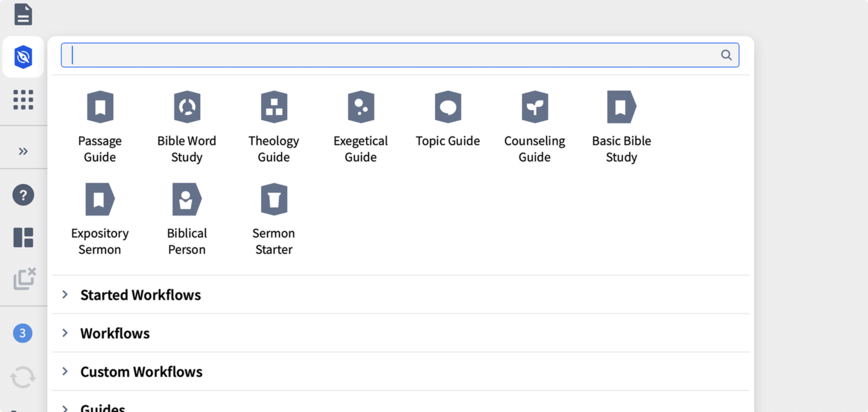Open the Topic Guide
This screenshot has width=868, height=412.
point(448,108)
